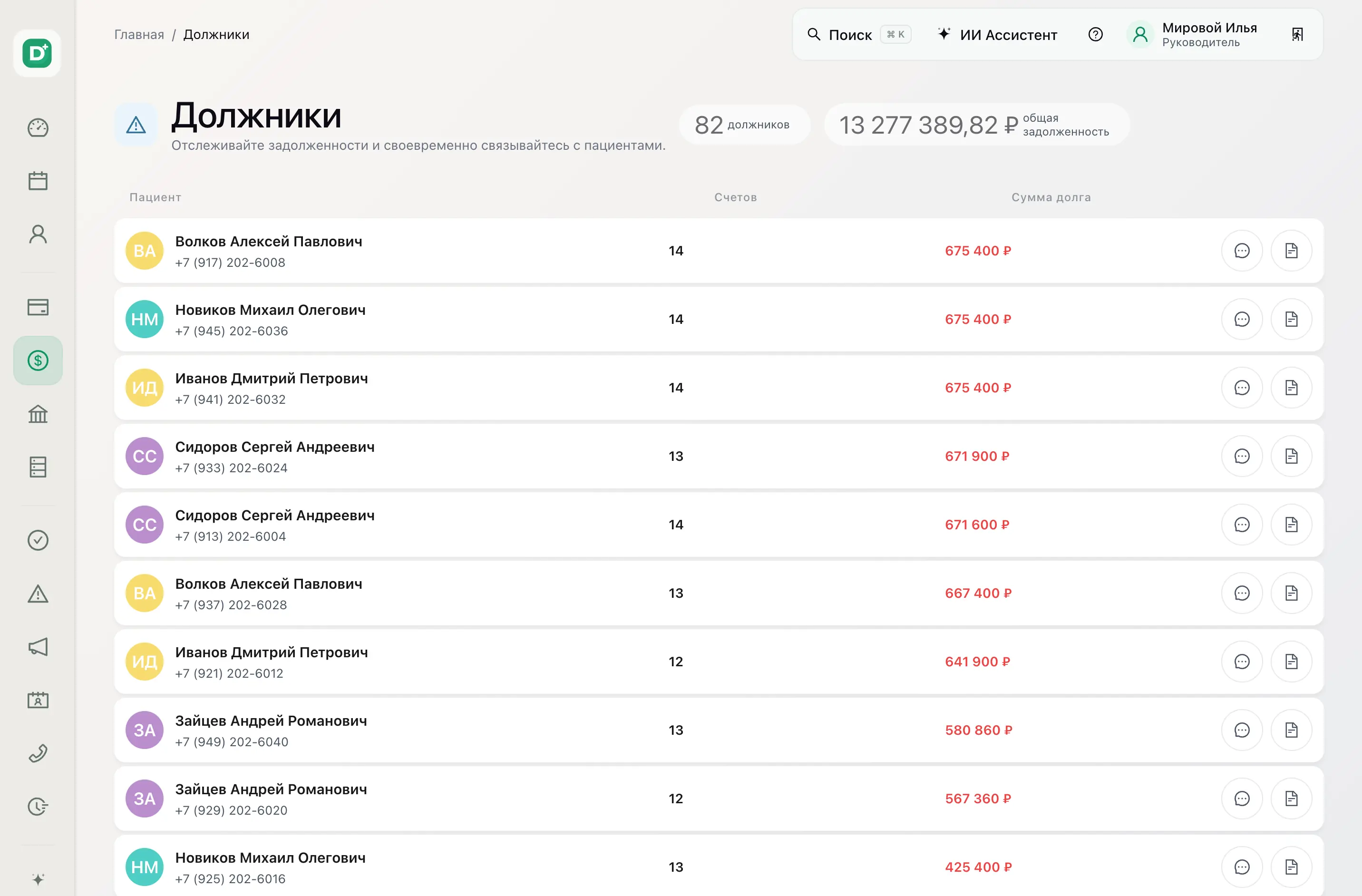
Task: Select the dollar finance icon in sidebar
Action: [x=38, y=360]
